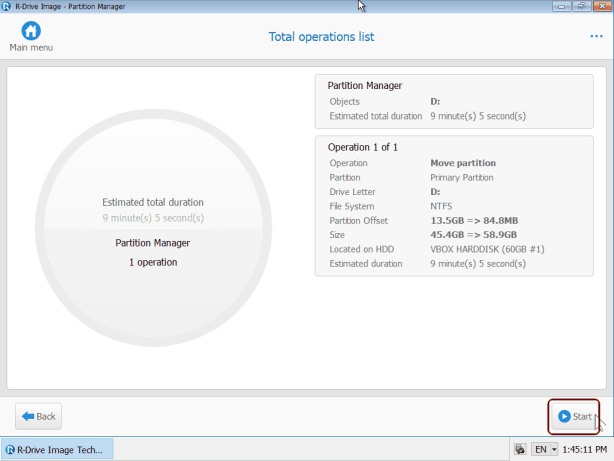Screen dimensions: 614x461
Task: Click Estimated total duration label in circle
Action: tap(153, 202)
